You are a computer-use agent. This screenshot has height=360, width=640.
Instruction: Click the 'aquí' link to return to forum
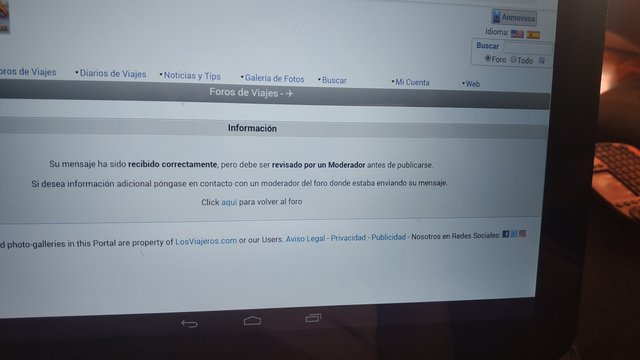tap(229, 202)
